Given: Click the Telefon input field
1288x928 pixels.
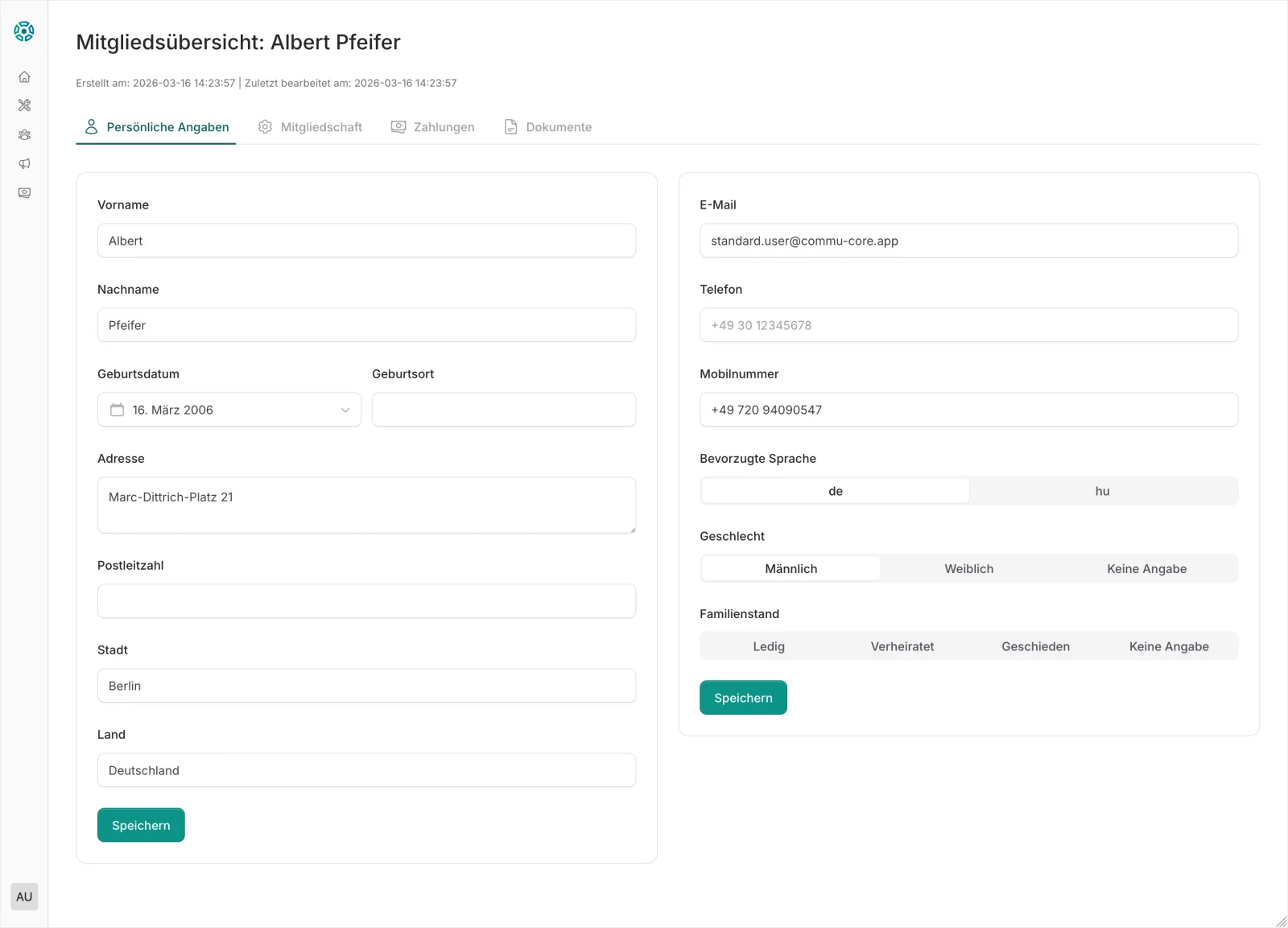Looking at the screenshot, I should [969, 325].
